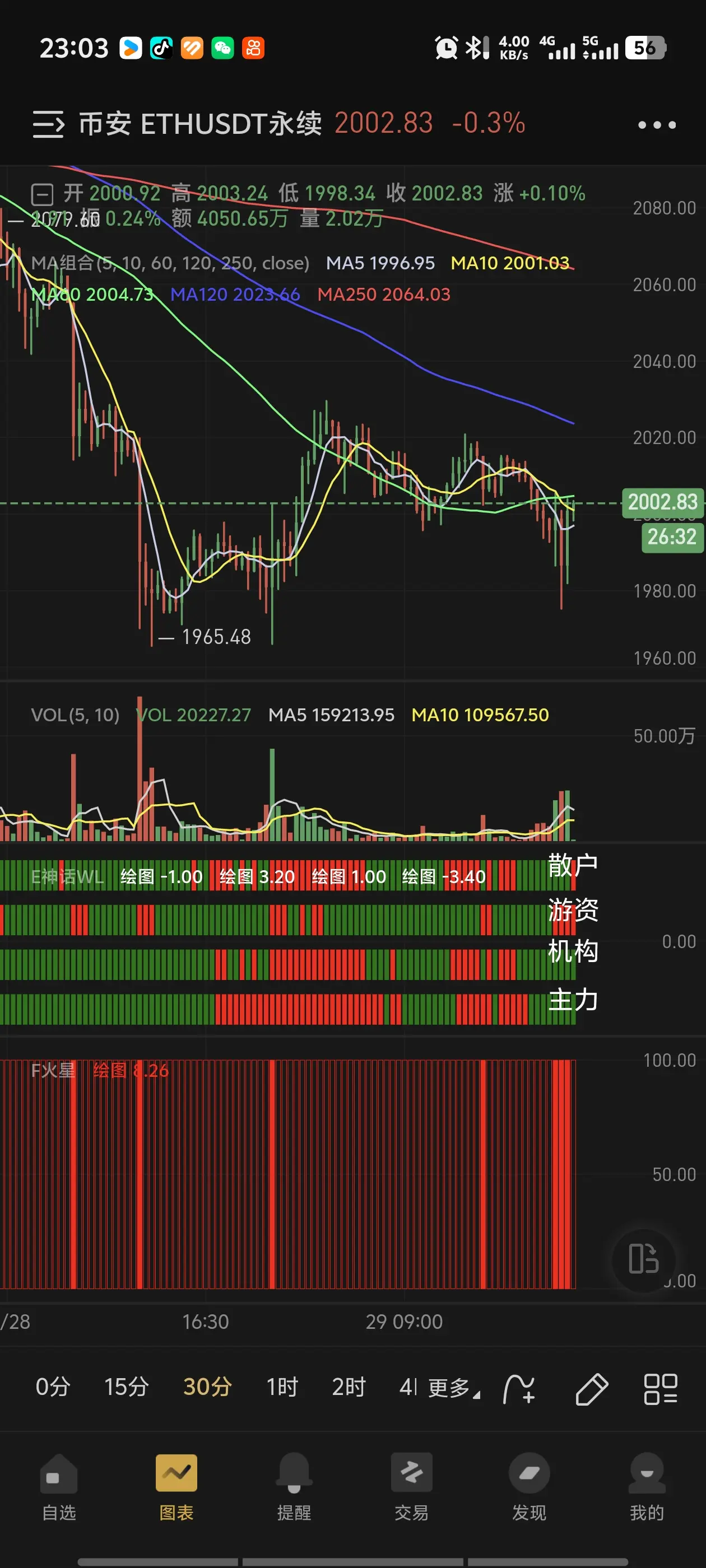This screenshot has height=1568, width=706.
Task: Tap the low price marker 1965.48
Action: pos(216,637)
